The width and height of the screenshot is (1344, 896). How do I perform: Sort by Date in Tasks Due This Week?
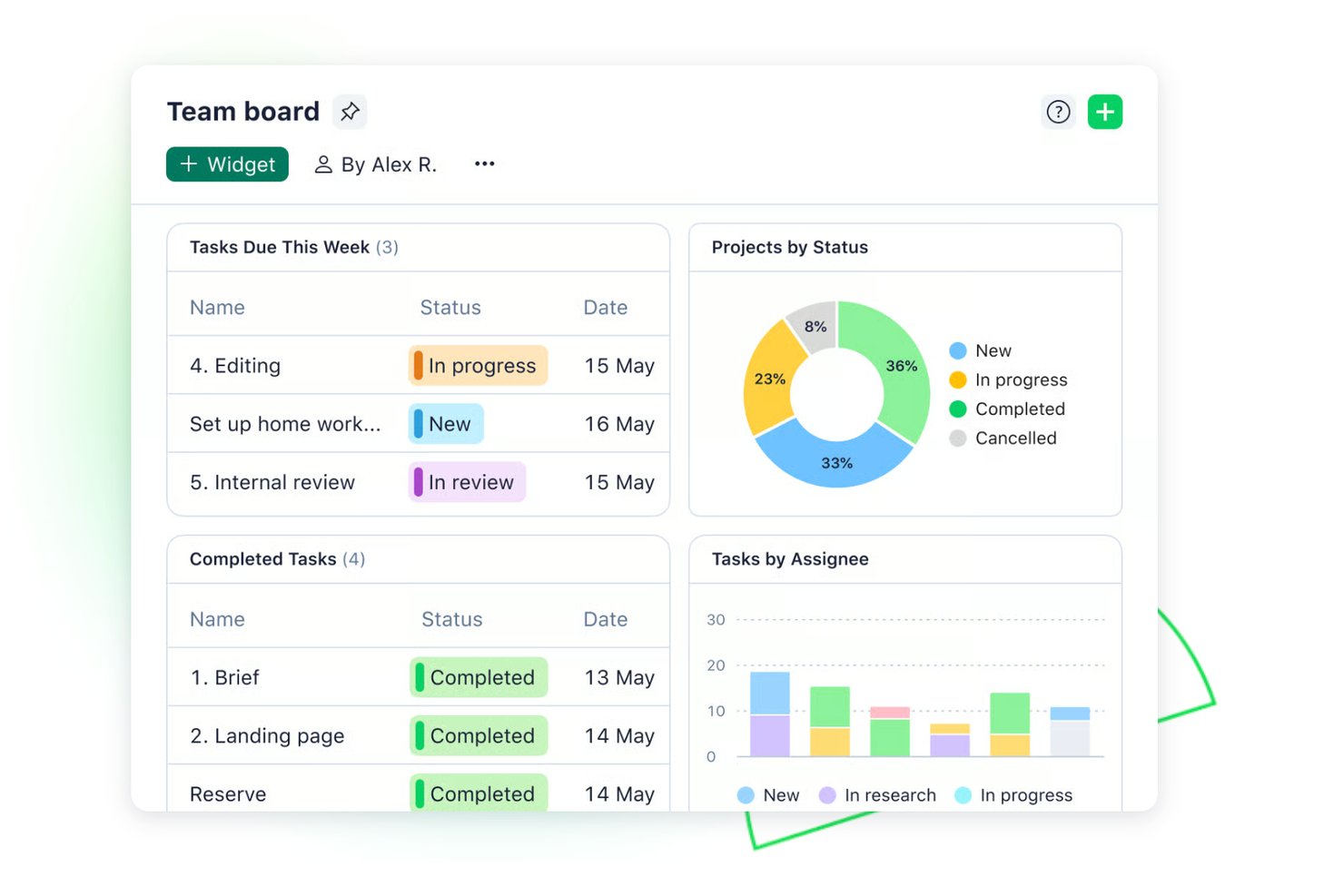(606, 308)
